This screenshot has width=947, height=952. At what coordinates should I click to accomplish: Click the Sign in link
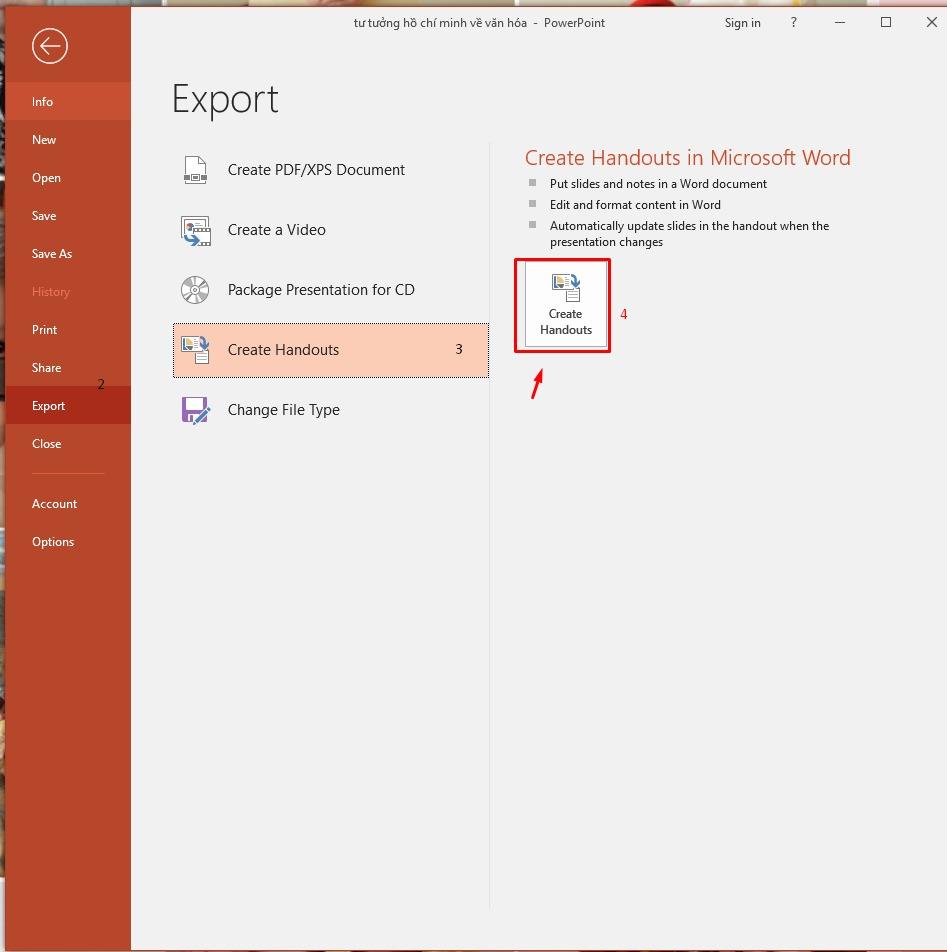(742, 22)
